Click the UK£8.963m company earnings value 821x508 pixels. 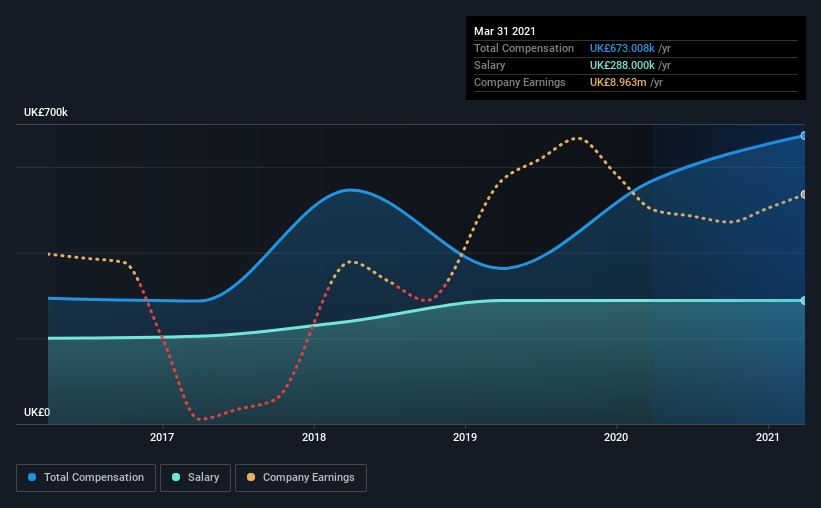coord(618,82)
